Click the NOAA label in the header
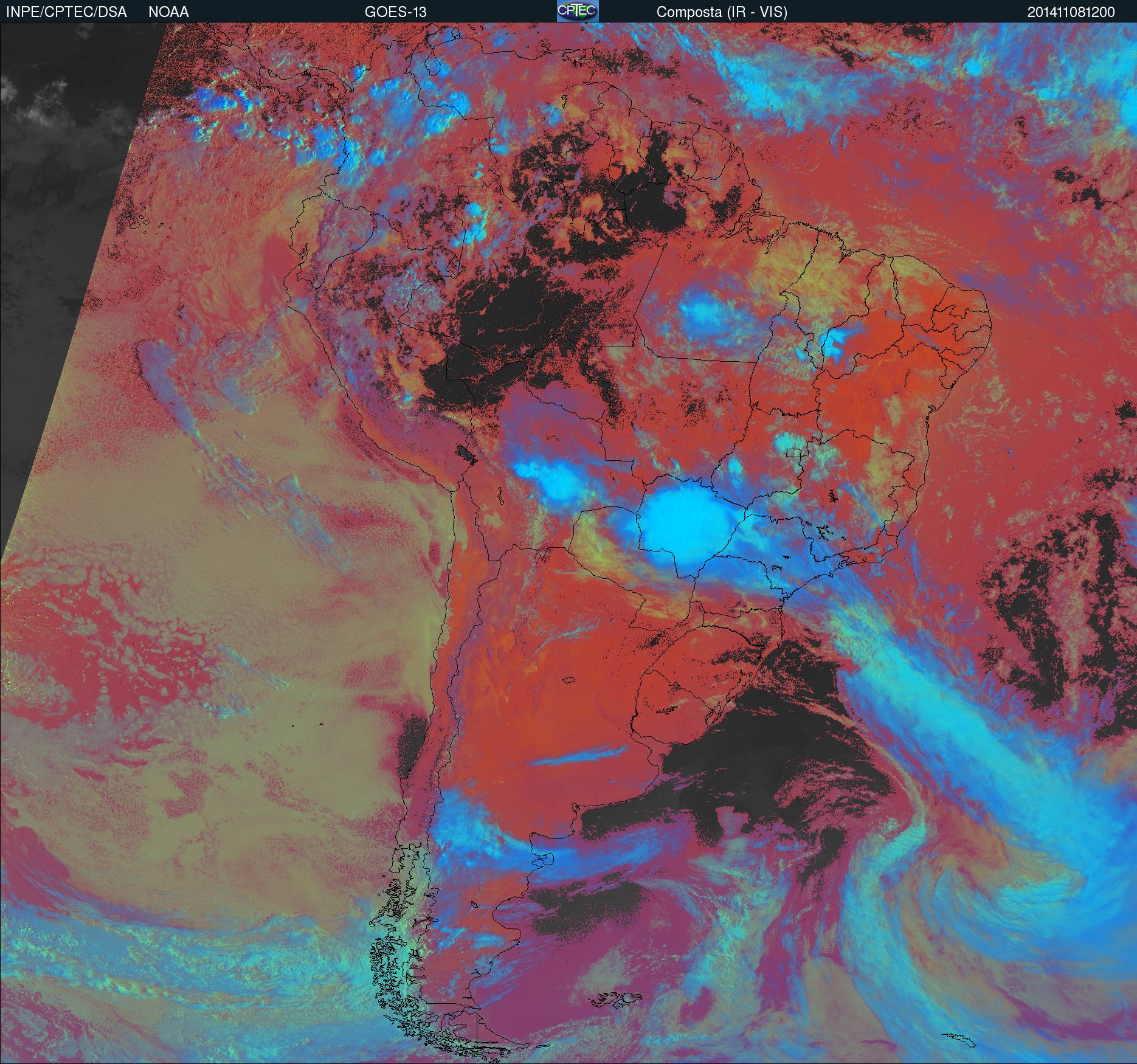This screenshot has width=1137, height=1064. (x=168, y=12)
